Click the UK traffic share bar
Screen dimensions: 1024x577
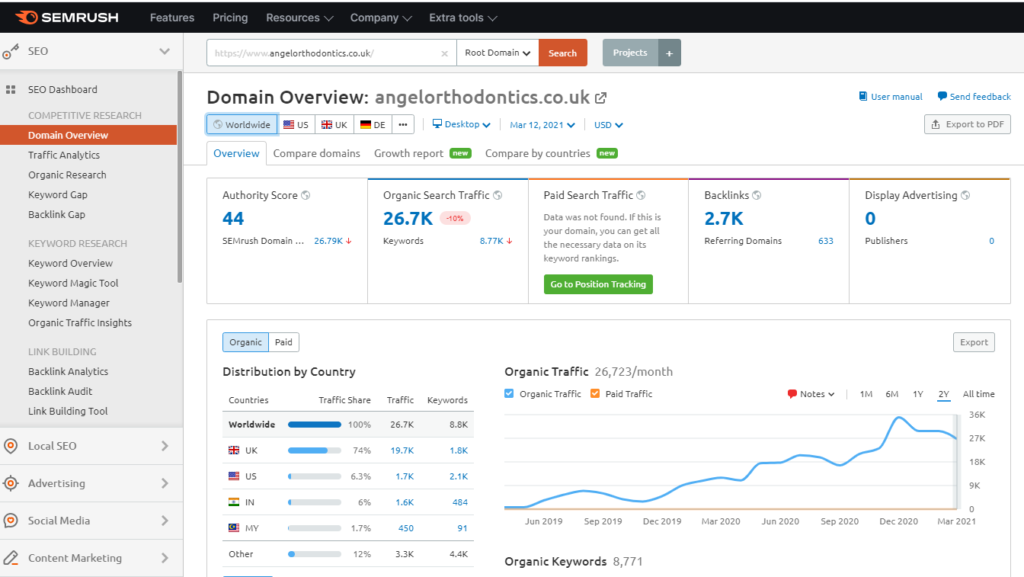coord(315,450)
